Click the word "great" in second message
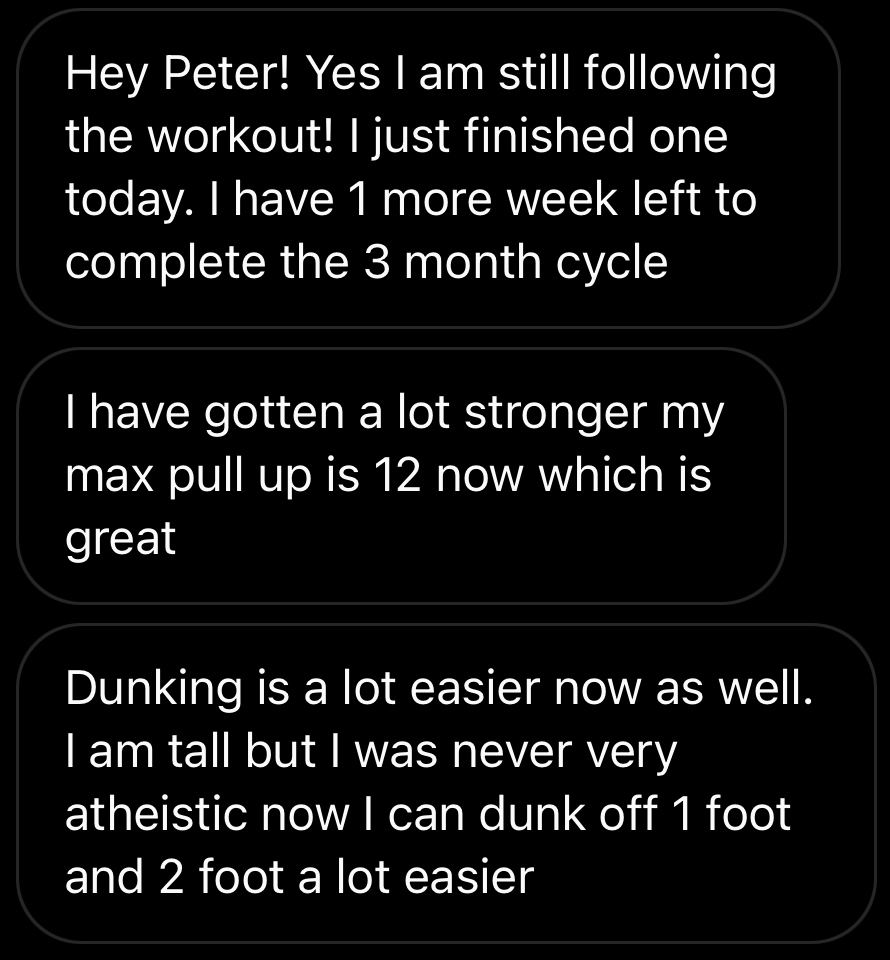Viewport: 890px width, 960px height. [x=120, y=539]
